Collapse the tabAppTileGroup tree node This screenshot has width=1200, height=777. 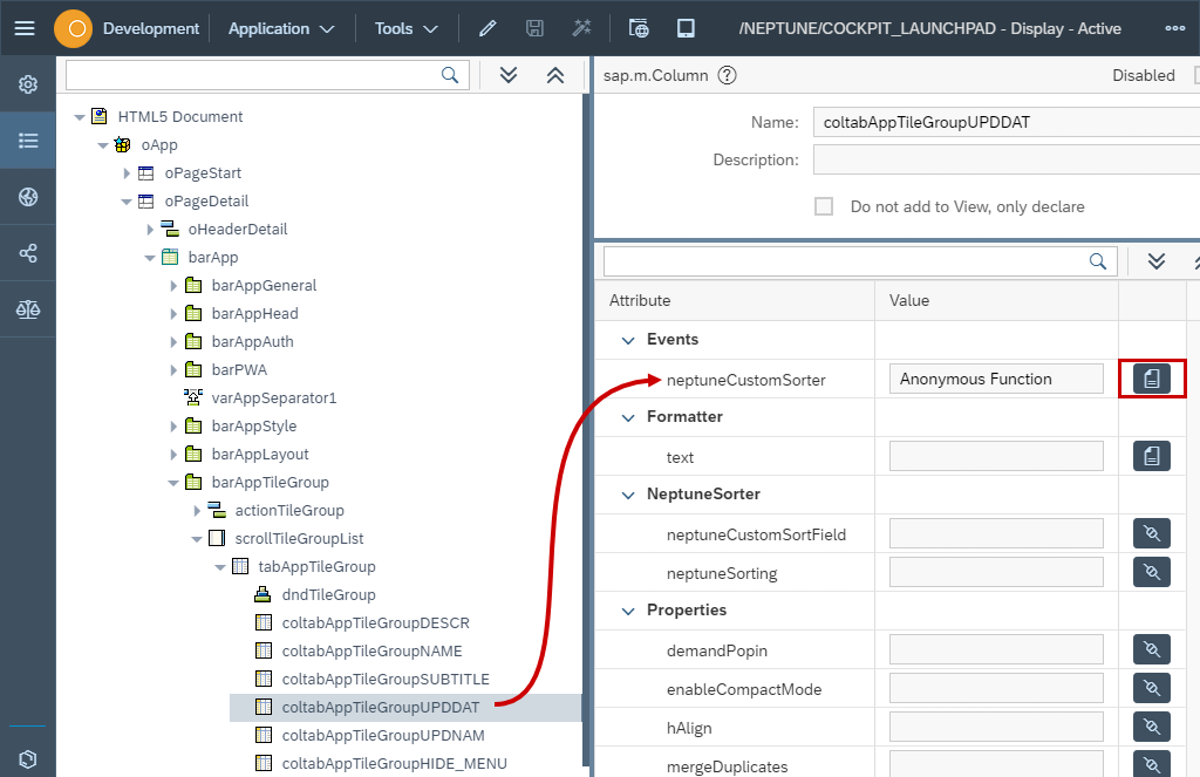pyautogui.click(x=220, y=567)
